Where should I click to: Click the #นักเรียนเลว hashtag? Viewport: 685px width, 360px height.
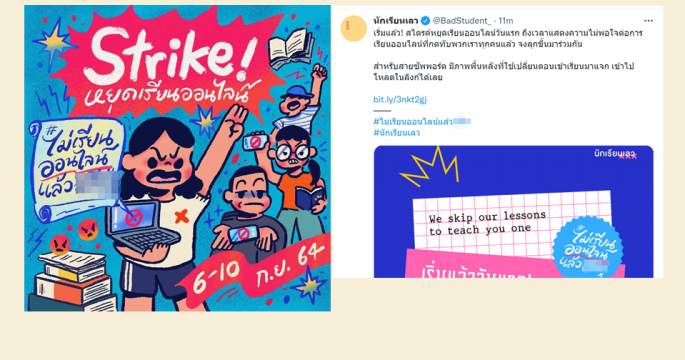point(397,133)
